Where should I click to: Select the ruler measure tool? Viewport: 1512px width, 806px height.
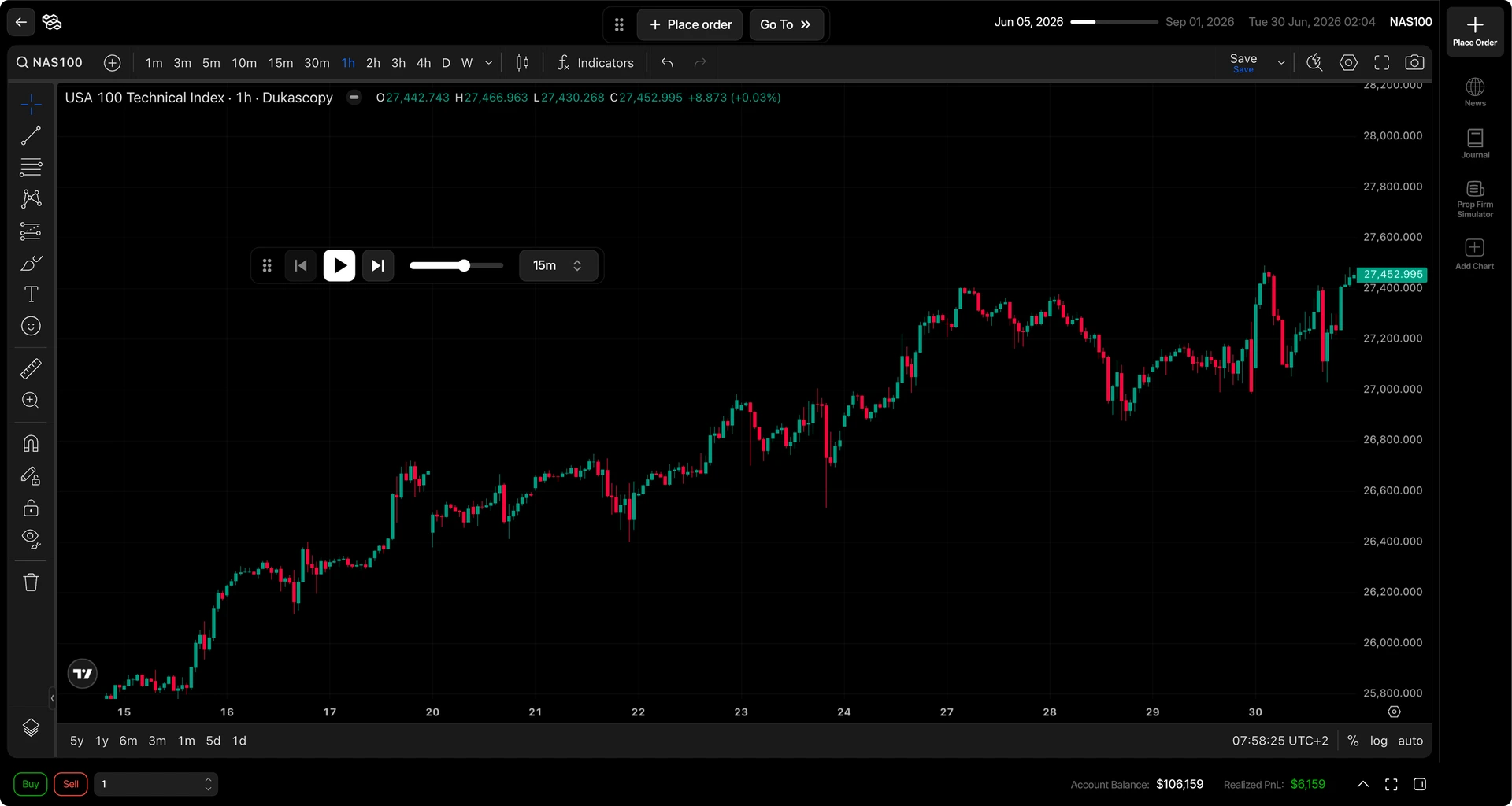click(x=31, y=368)
